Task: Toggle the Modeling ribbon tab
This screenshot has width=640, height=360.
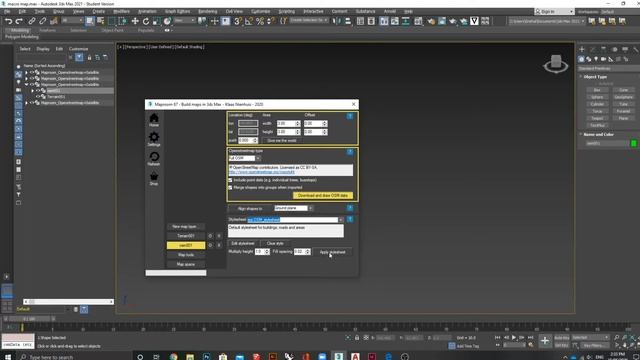Action: [20, 30]
